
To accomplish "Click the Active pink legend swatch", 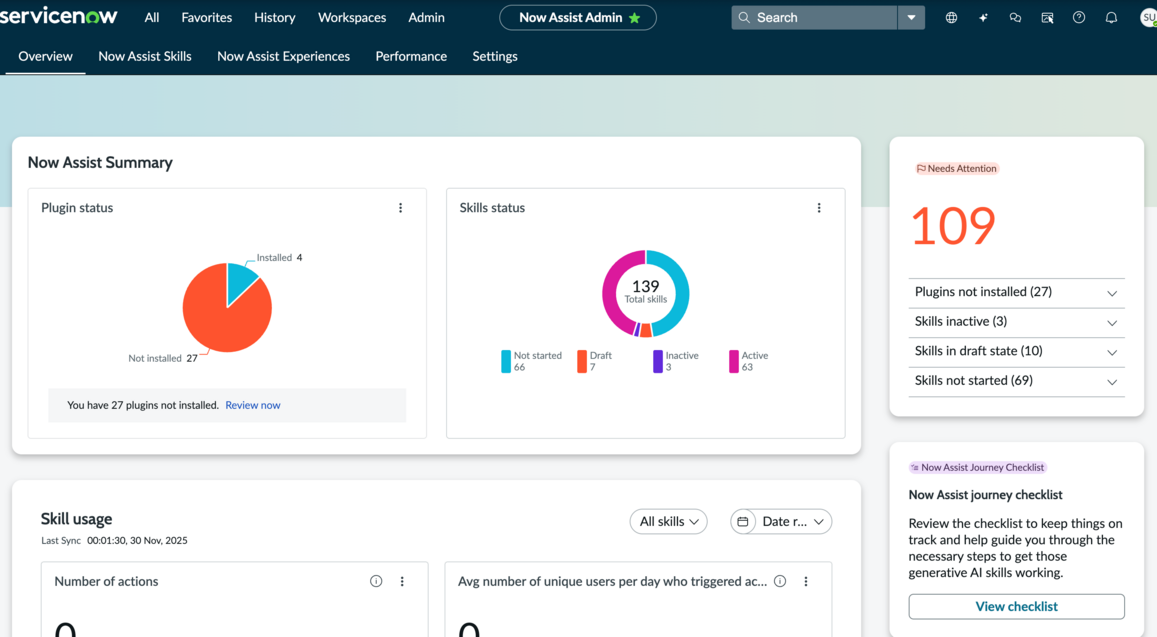I will click(734, 362).
